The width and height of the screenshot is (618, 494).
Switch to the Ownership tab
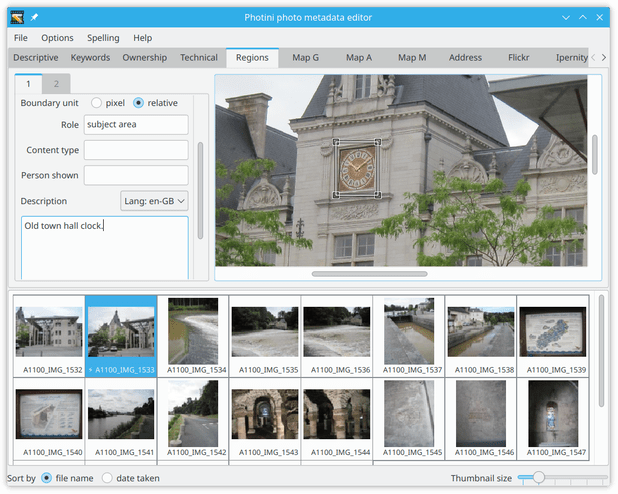pyautogui.click(x=145, y=58)
